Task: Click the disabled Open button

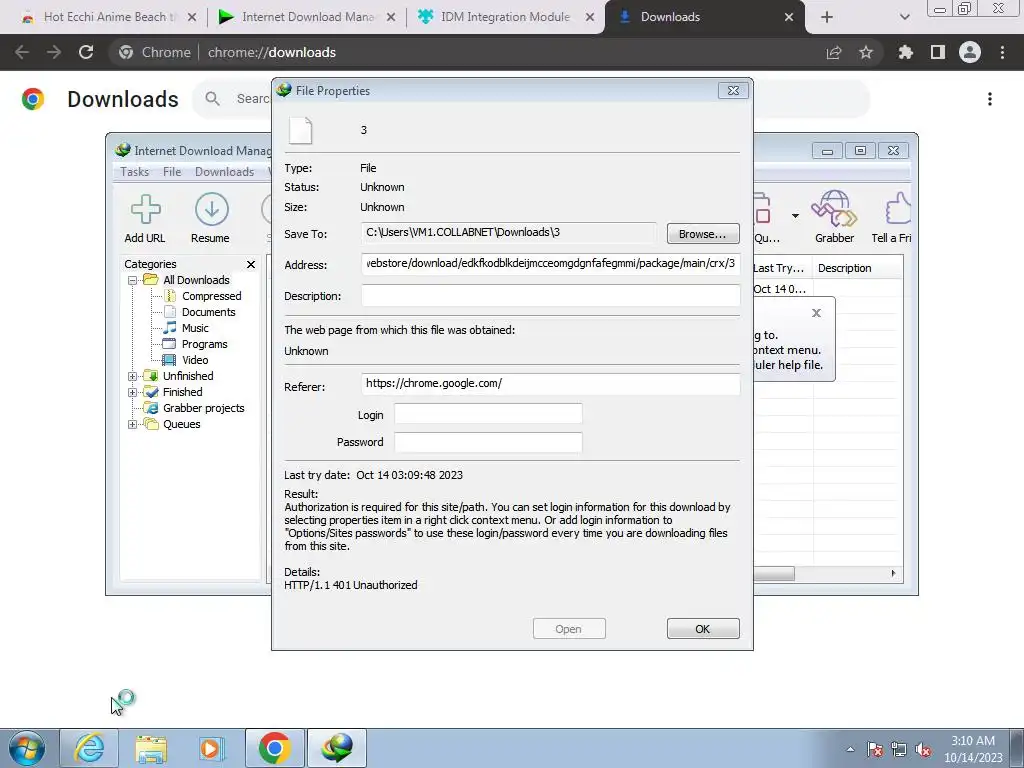Action: (569, 629)
